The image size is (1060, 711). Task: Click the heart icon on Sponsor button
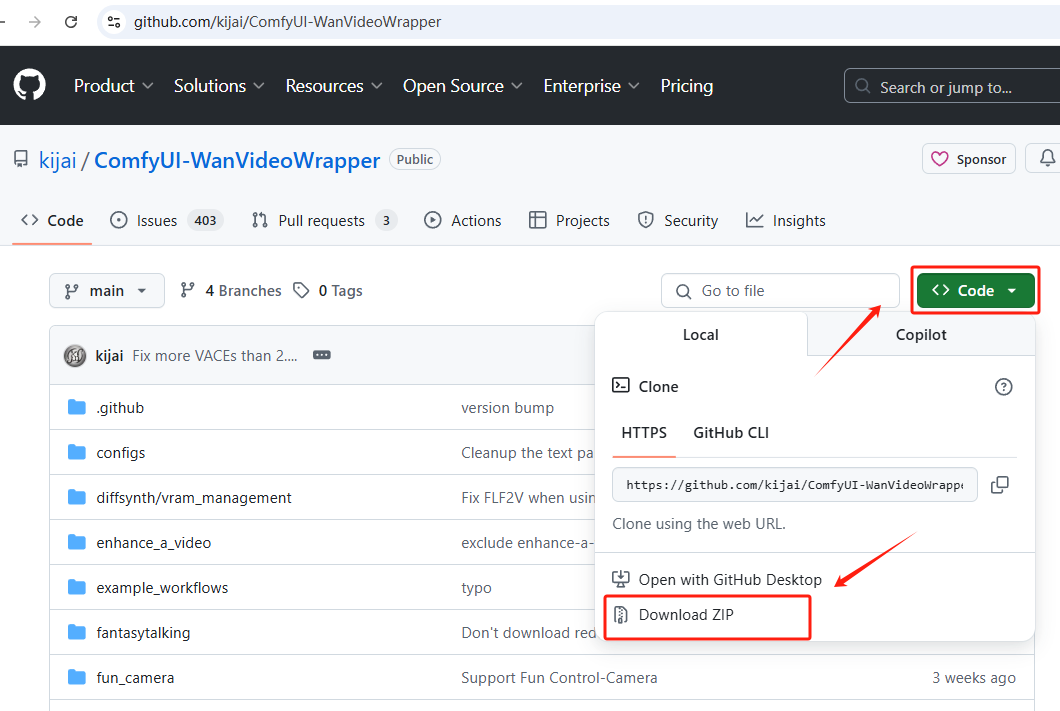(940, 159)
